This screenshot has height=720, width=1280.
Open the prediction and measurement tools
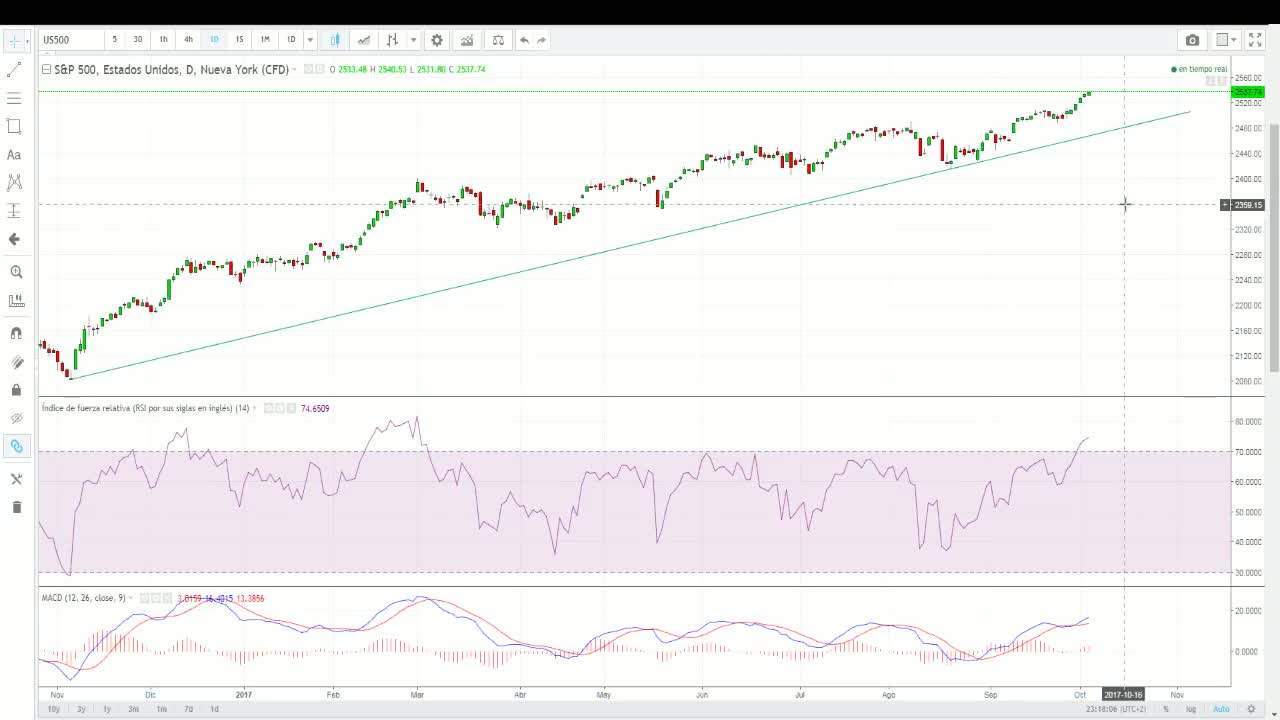coord(14,211)
